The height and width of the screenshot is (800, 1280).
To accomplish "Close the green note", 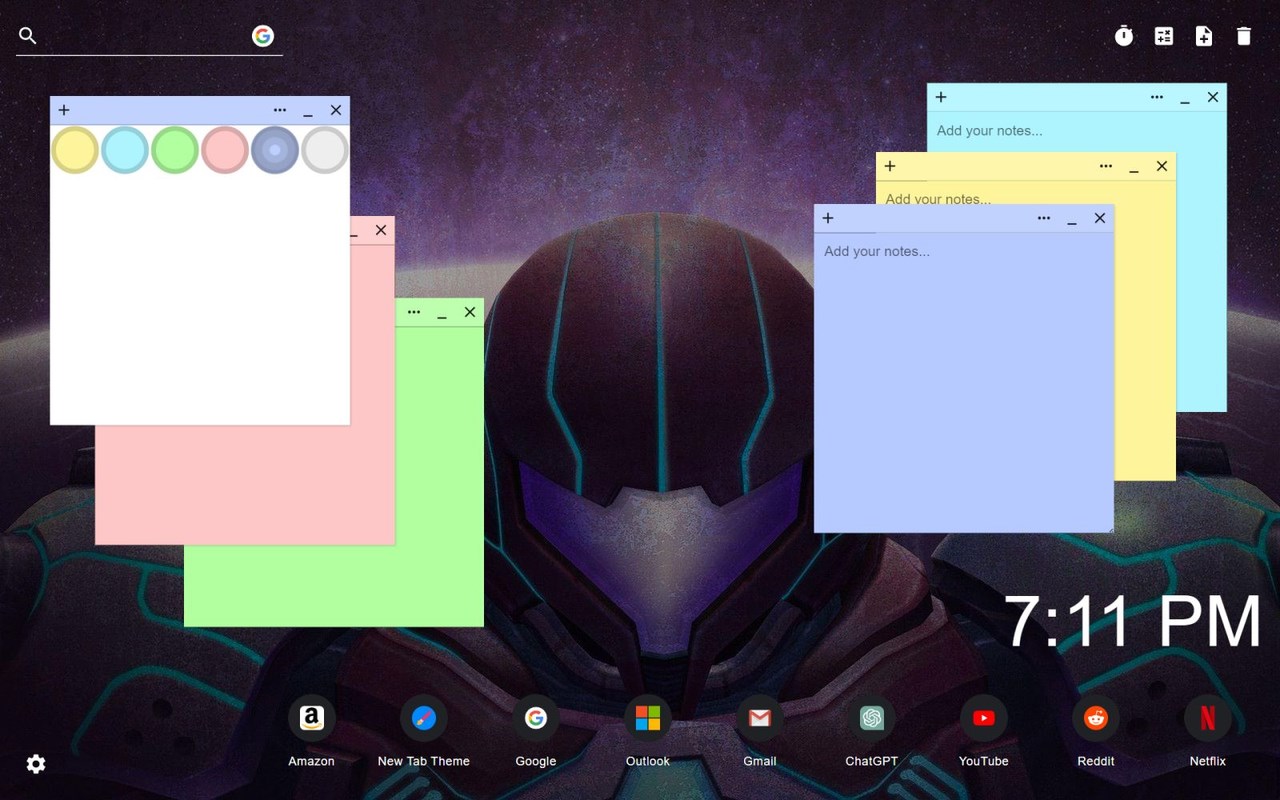I will (x=470, y=312).
